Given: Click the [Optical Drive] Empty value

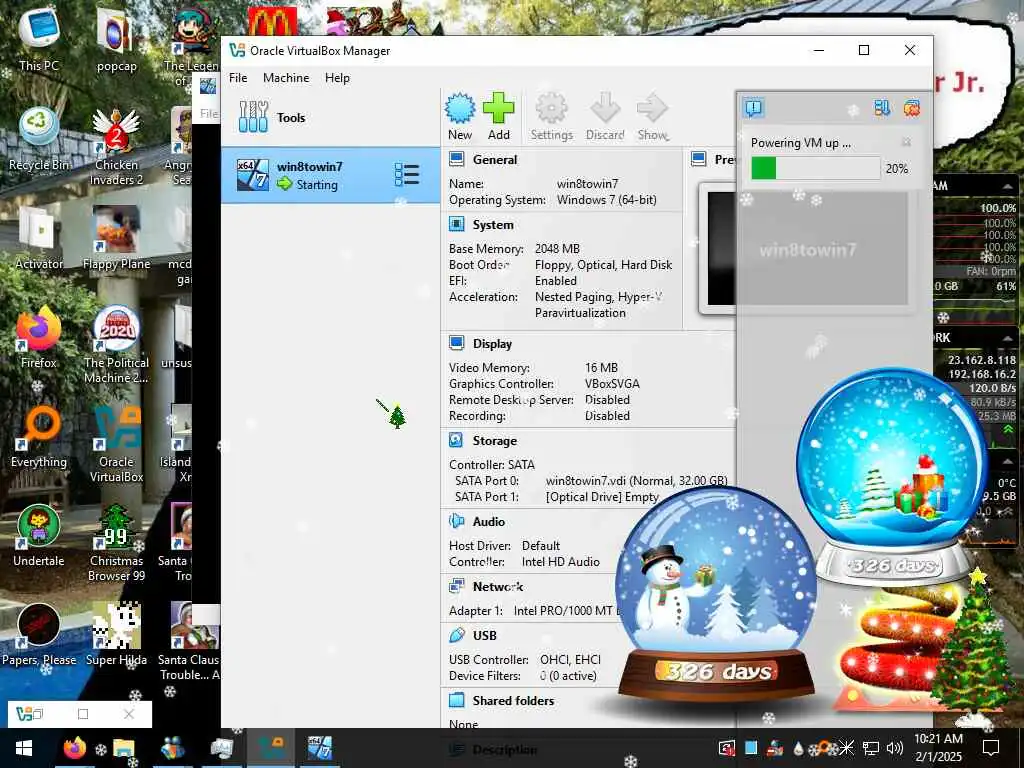Looking at the screenshot, I should tap(602, 497).
